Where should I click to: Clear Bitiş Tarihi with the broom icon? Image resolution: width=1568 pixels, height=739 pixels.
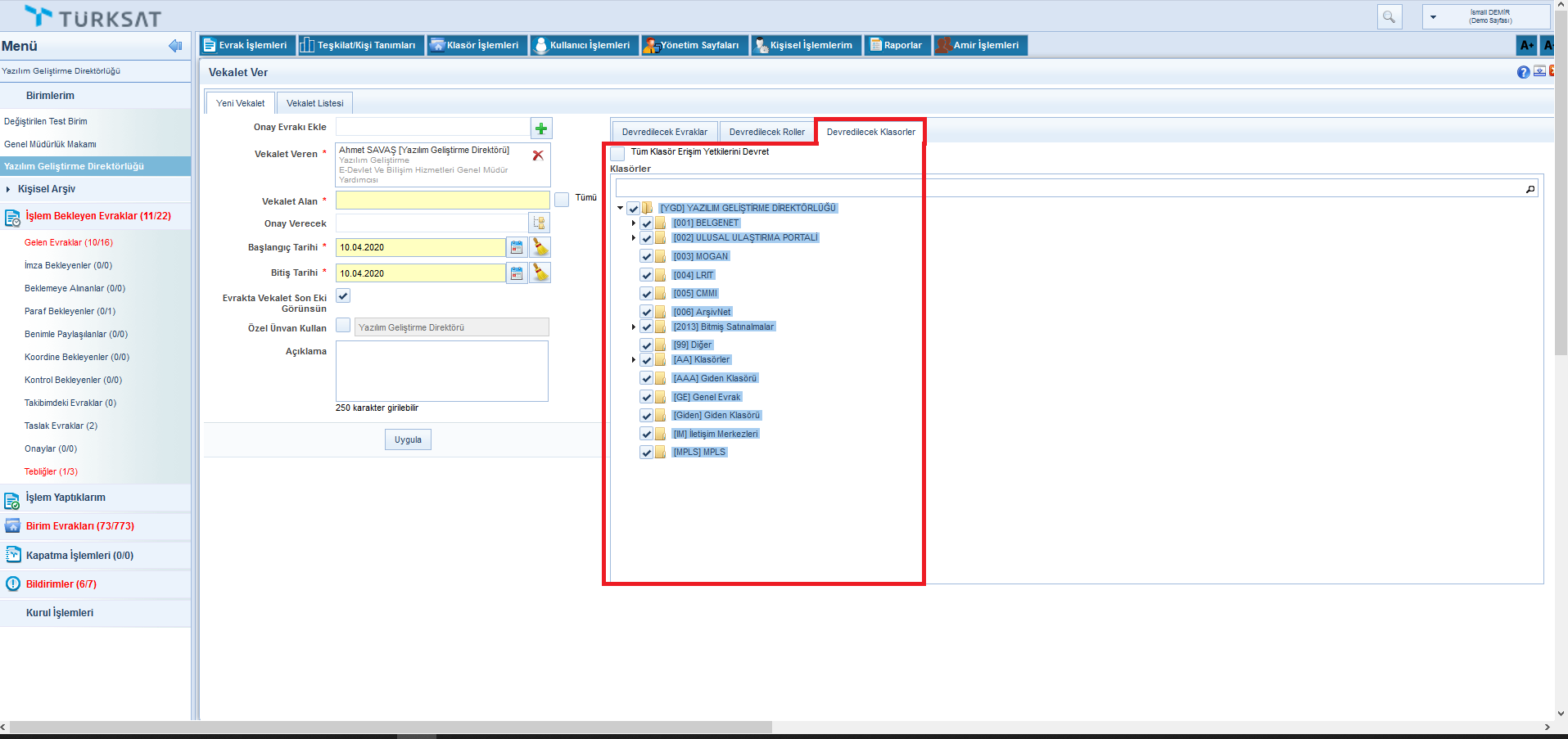(x=540, y=273)
